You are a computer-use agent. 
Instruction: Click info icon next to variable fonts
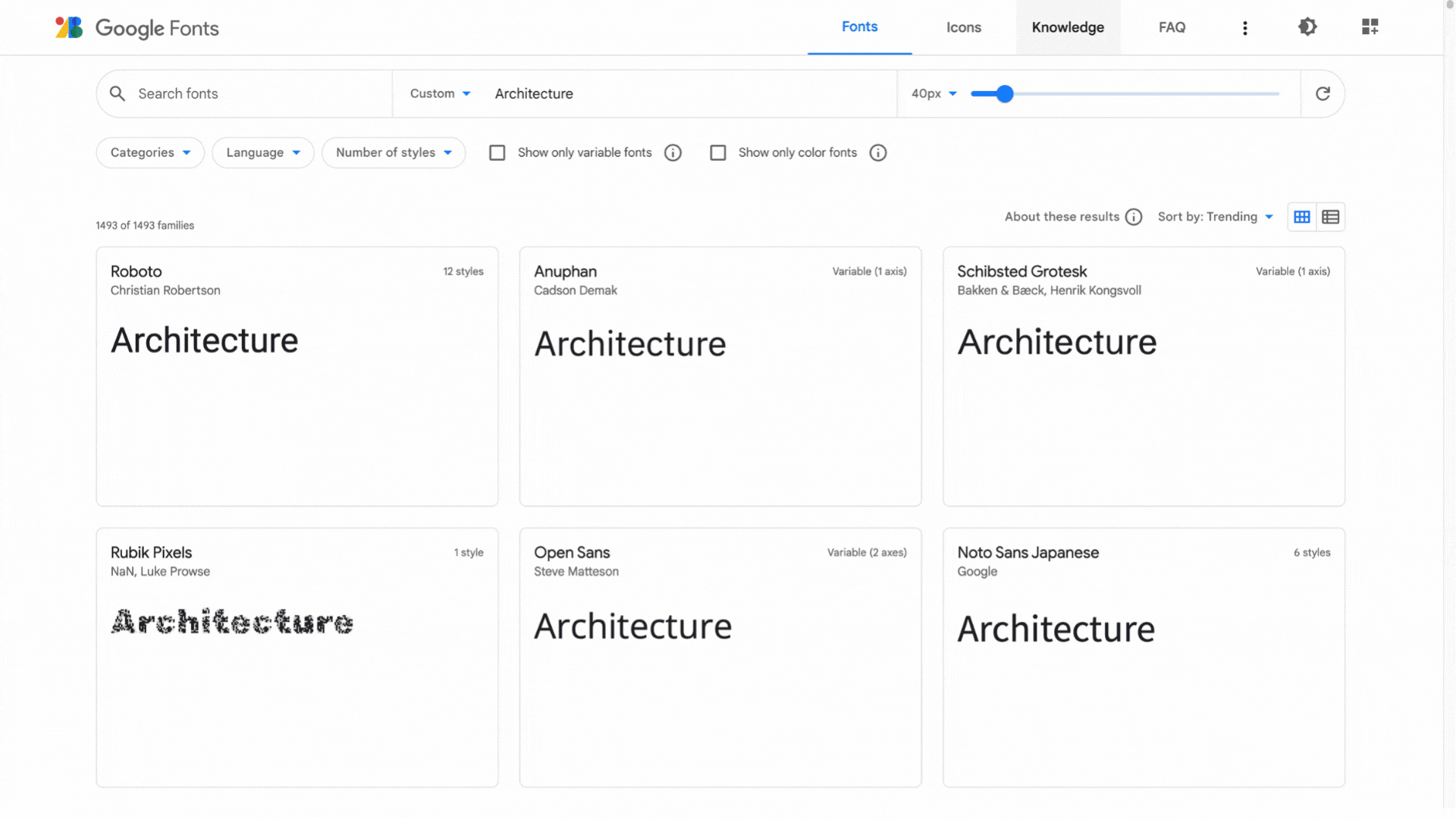[x=673, y=153]
